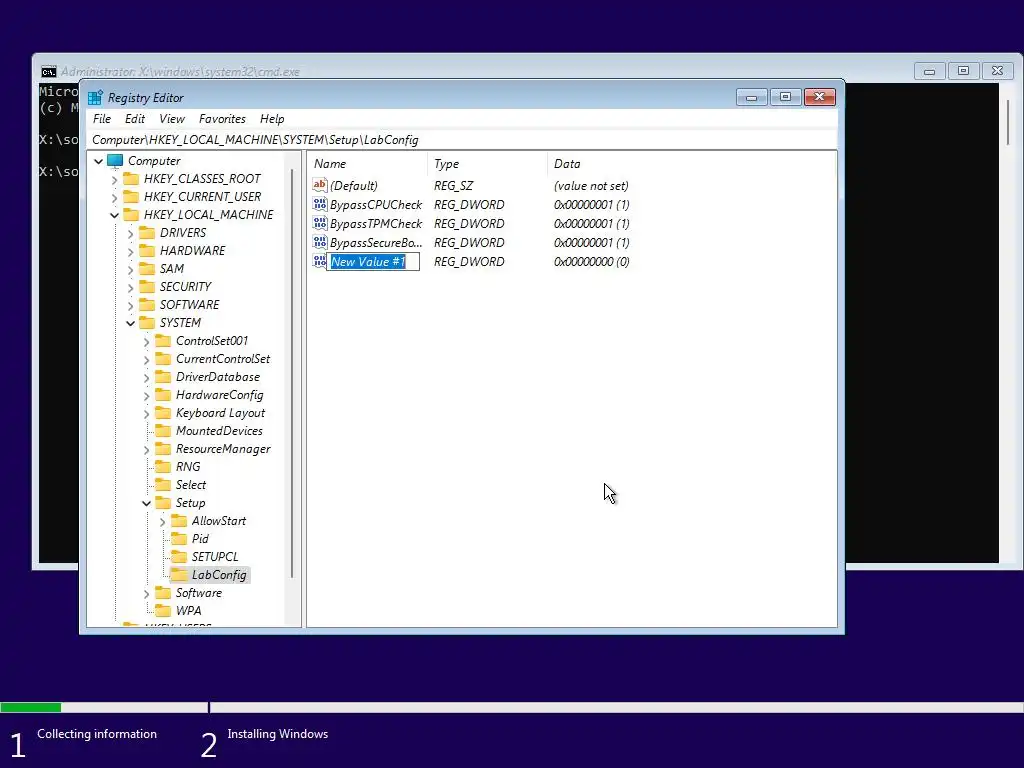Image resolution: width=1024 pixels, height=768 pixels.
Task: Select the CurrentControlSet key
Action: pyautogui.click(x=223, y=359)
